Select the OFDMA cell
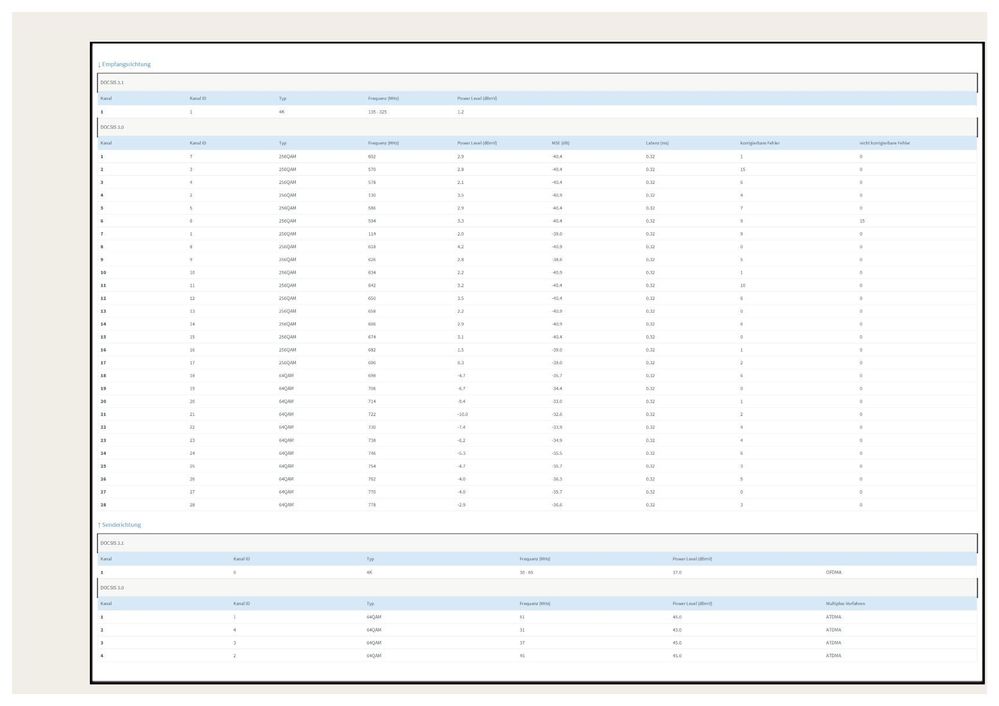 pos(833,573)
